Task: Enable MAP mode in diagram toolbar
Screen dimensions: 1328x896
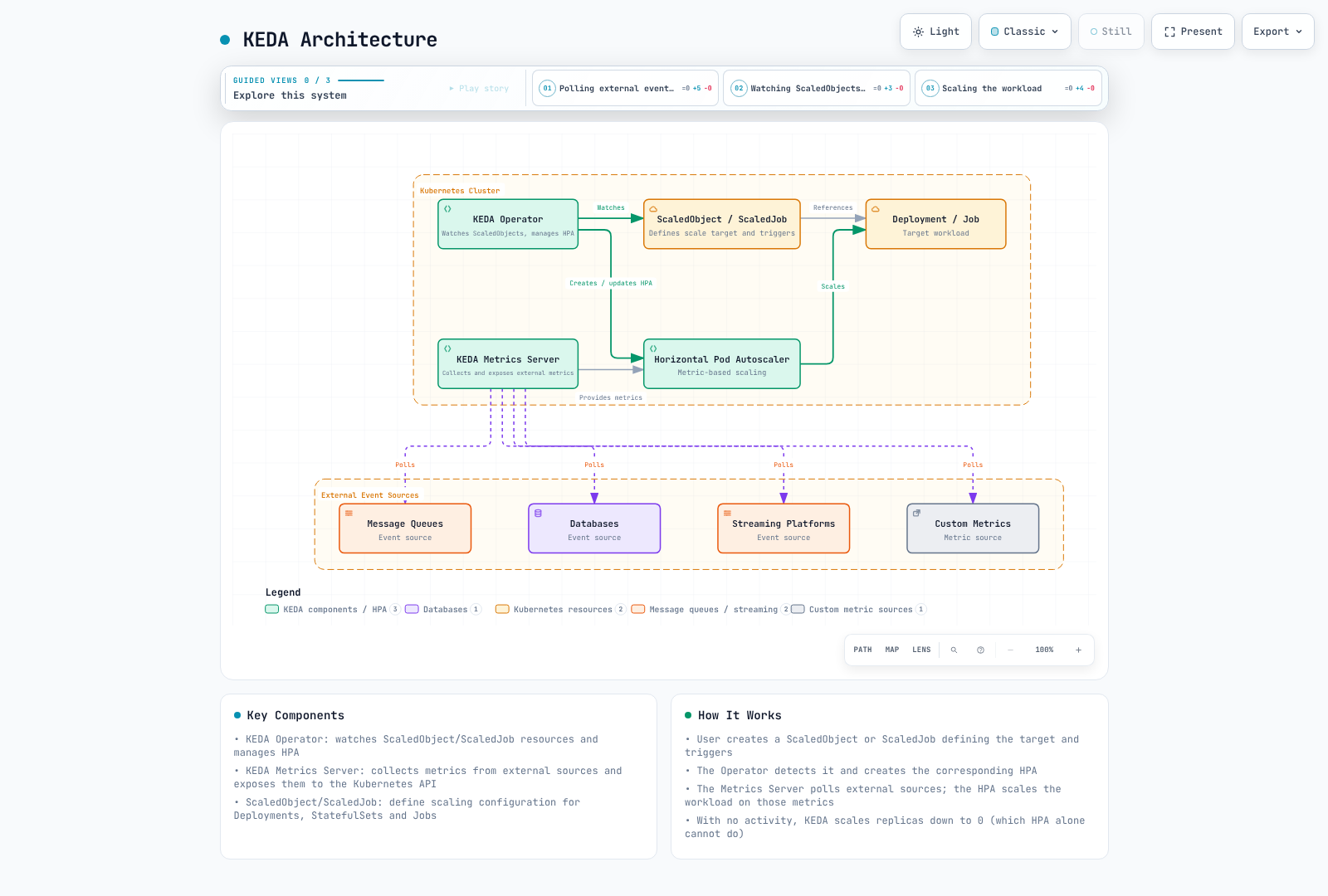Action: click(x=892, y=650)
